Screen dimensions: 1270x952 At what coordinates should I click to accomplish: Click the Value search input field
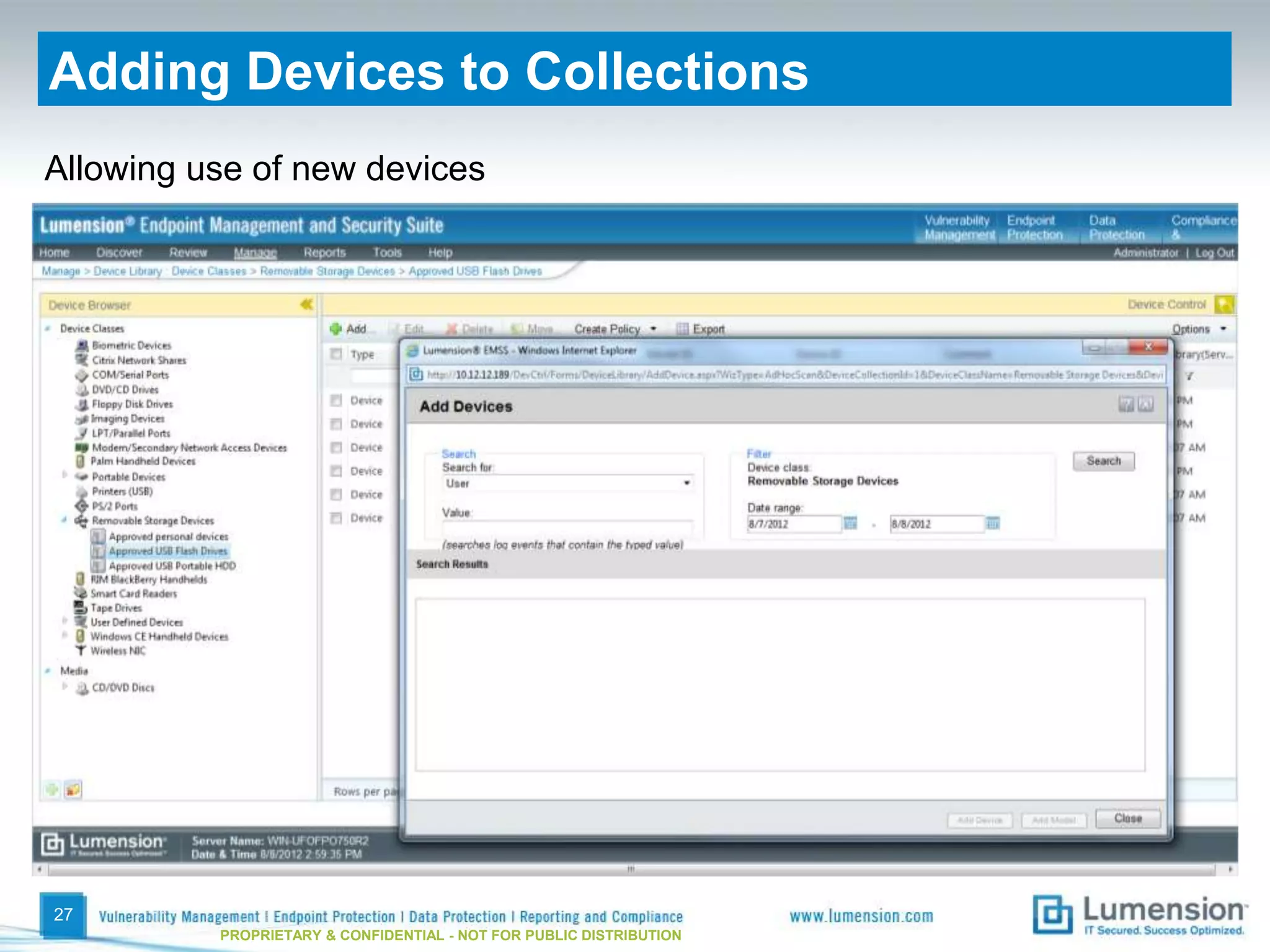click(567, 528)
